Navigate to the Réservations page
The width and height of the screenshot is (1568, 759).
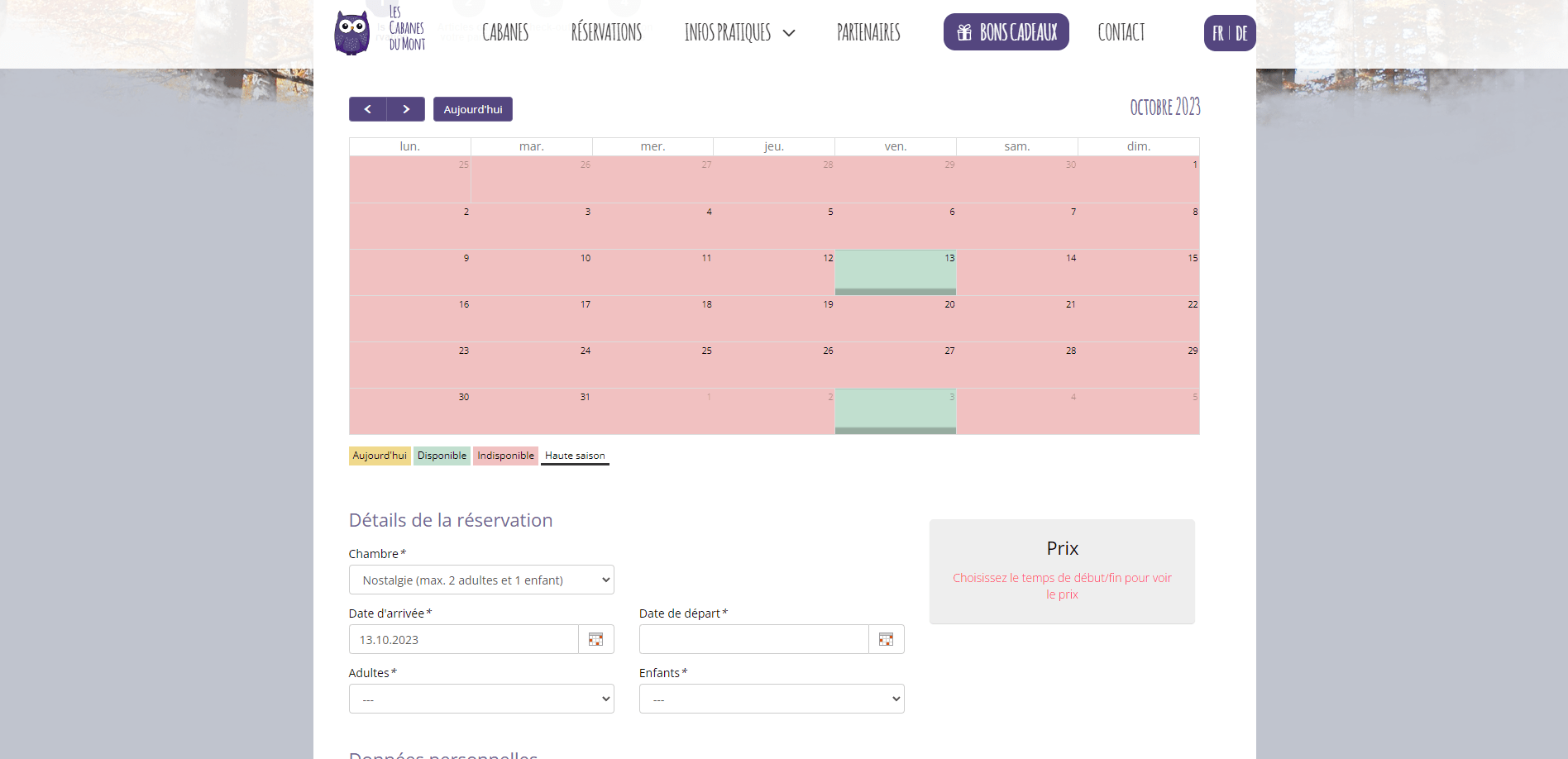606,33
